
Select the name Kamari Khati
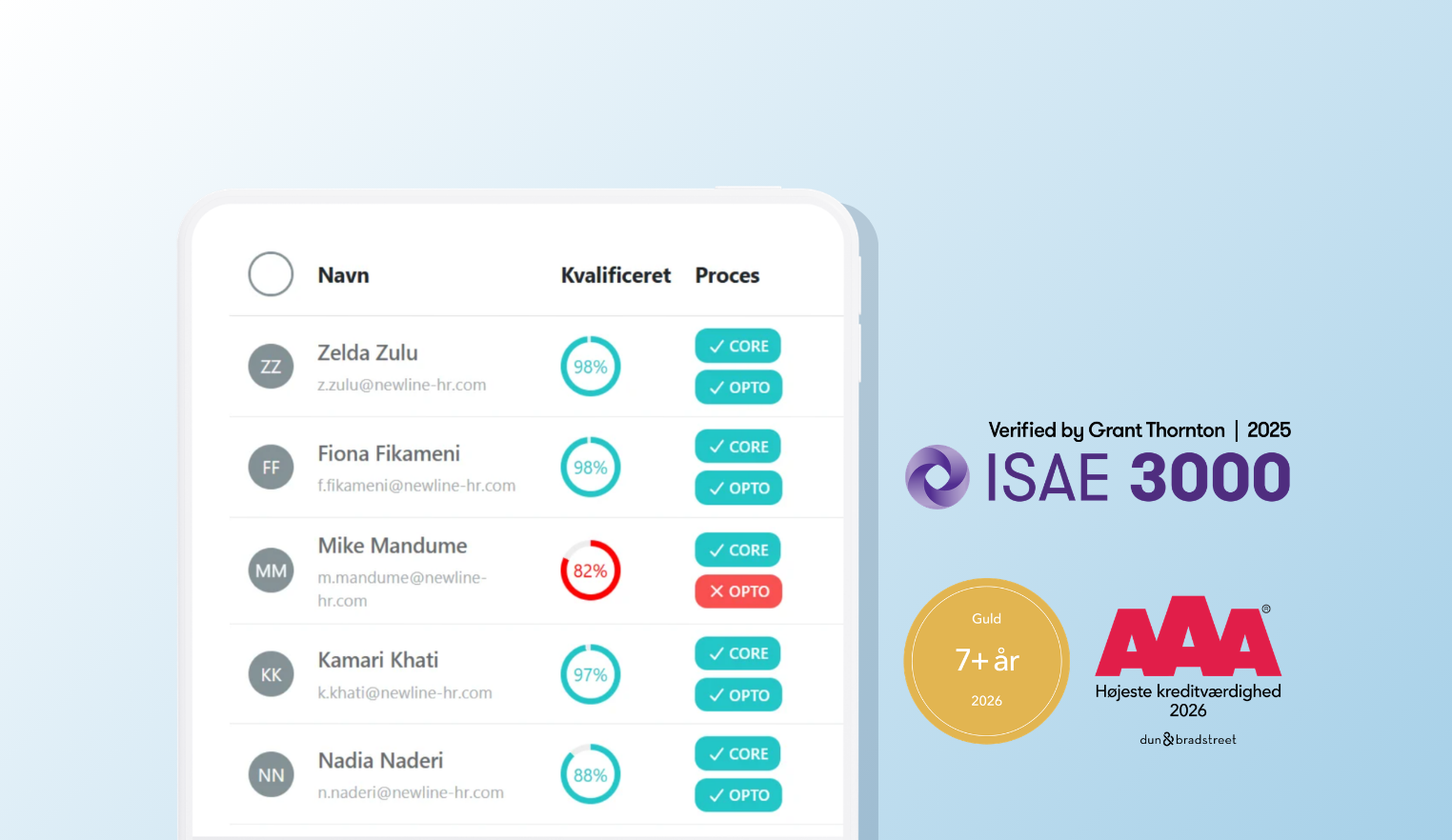tap(378, 660)
